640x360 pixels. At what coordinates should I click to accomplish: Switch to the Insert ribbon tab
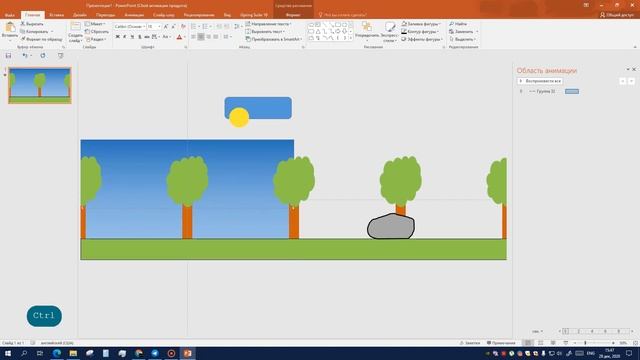[x=57, y=15]
